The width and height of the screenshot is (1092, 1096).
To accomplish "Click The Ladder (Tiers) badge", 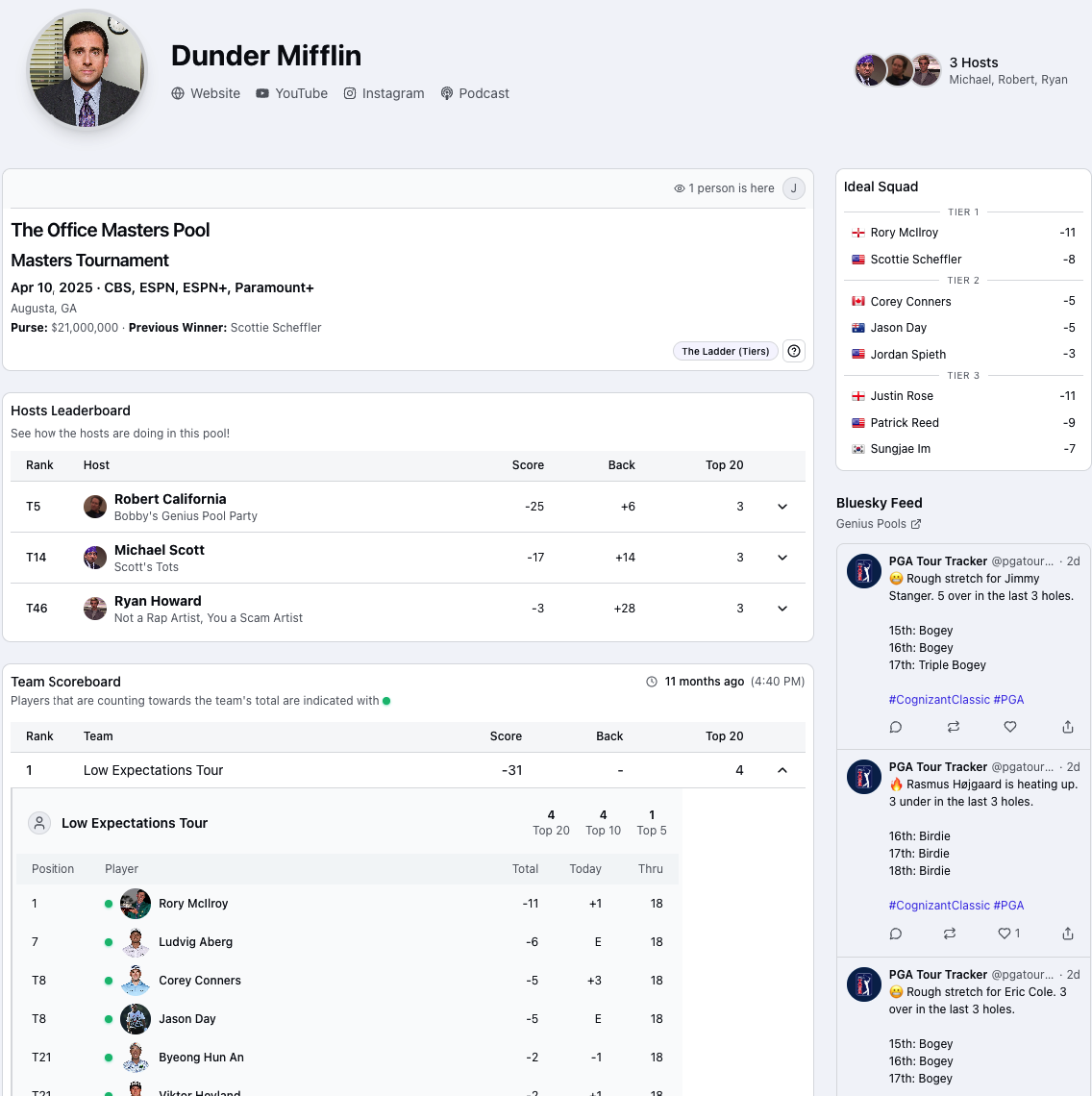I will pyautogui.click(x=726, y=351).
